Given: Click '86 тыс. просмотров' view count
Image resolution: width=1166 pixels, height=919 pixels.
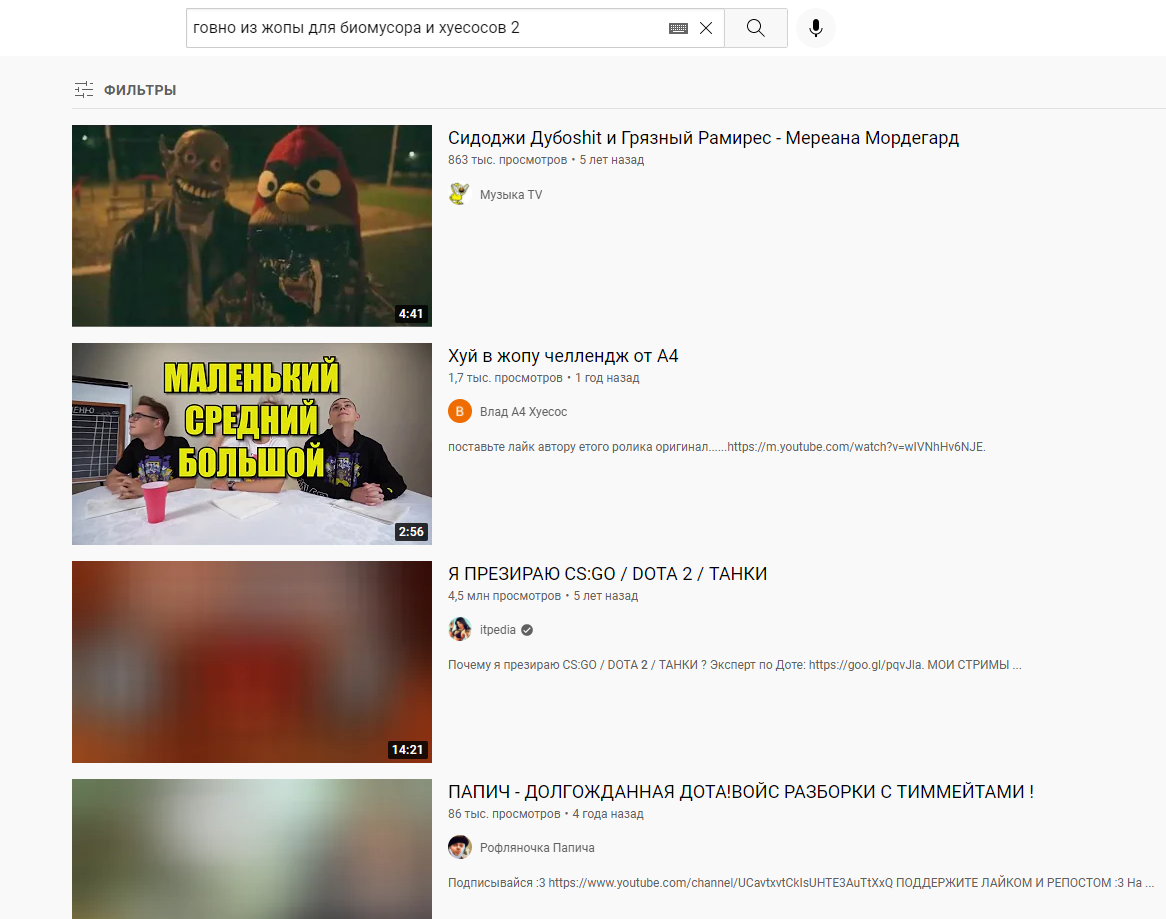Looking at the screenshot, I should click(503, 813).
